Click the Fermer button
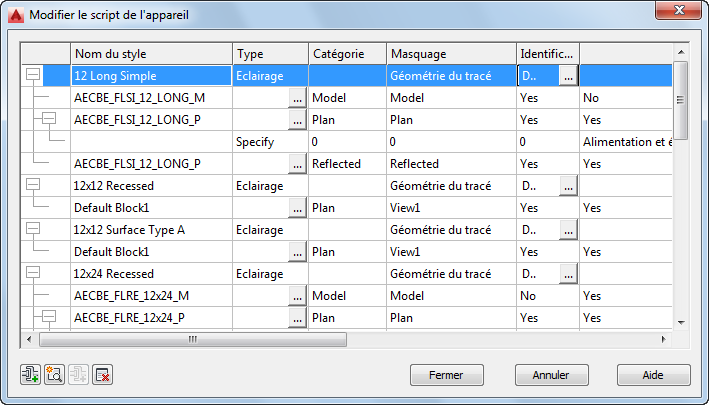Screen dimensions: 709x405 (x=446, y=375)
